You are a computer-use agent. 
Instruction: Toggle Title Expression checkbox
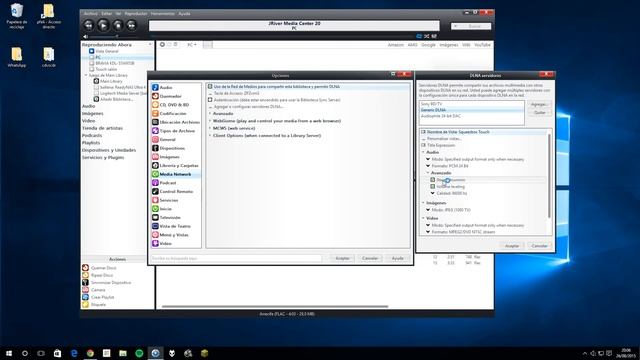[423, 145]
